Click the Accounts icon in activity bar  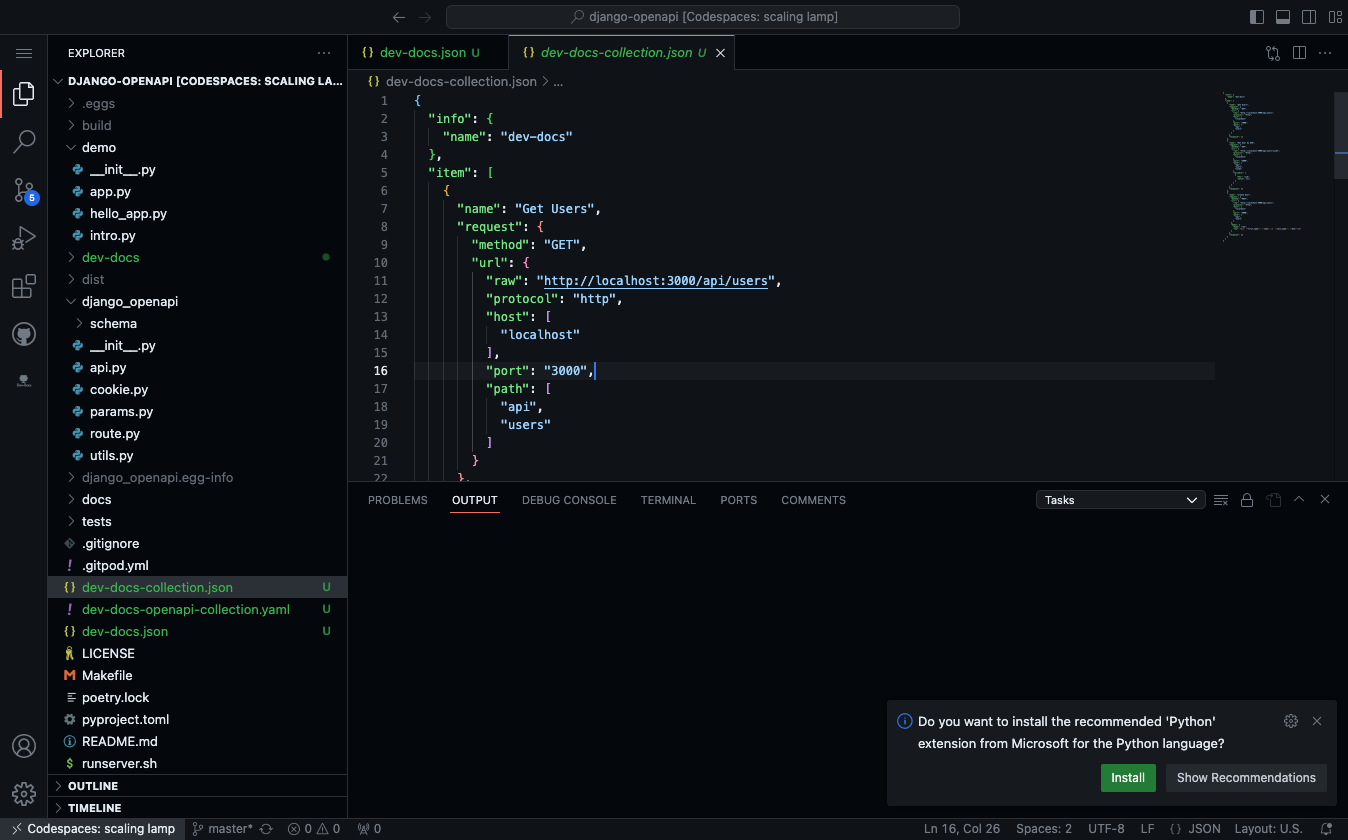pyautogui.click(x=24, y=746)
